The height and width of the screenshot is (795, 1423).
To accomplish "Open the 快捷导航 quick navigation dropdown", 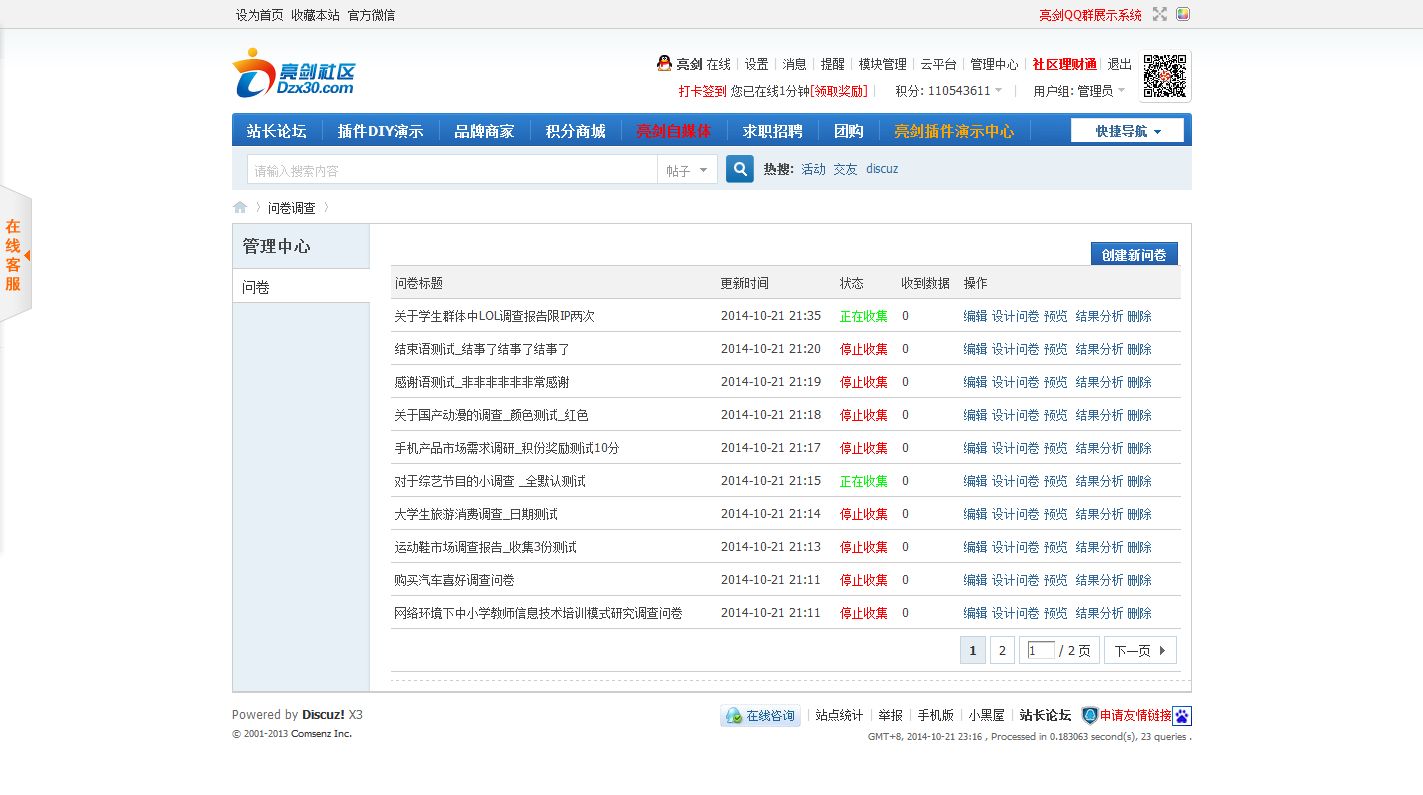I will [1127, 131].
